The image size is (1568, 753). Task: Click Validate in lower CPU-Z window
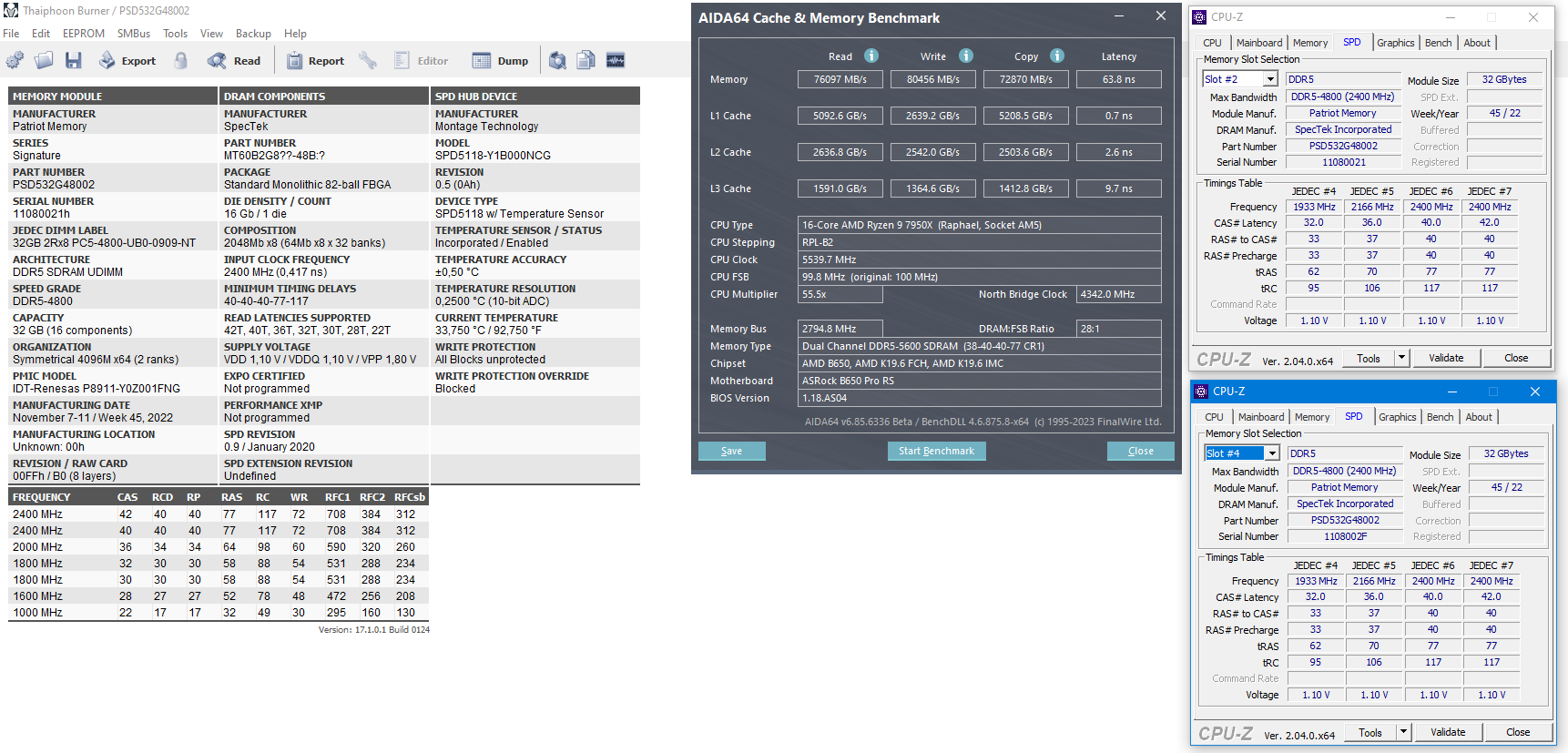pos(1448,732)
